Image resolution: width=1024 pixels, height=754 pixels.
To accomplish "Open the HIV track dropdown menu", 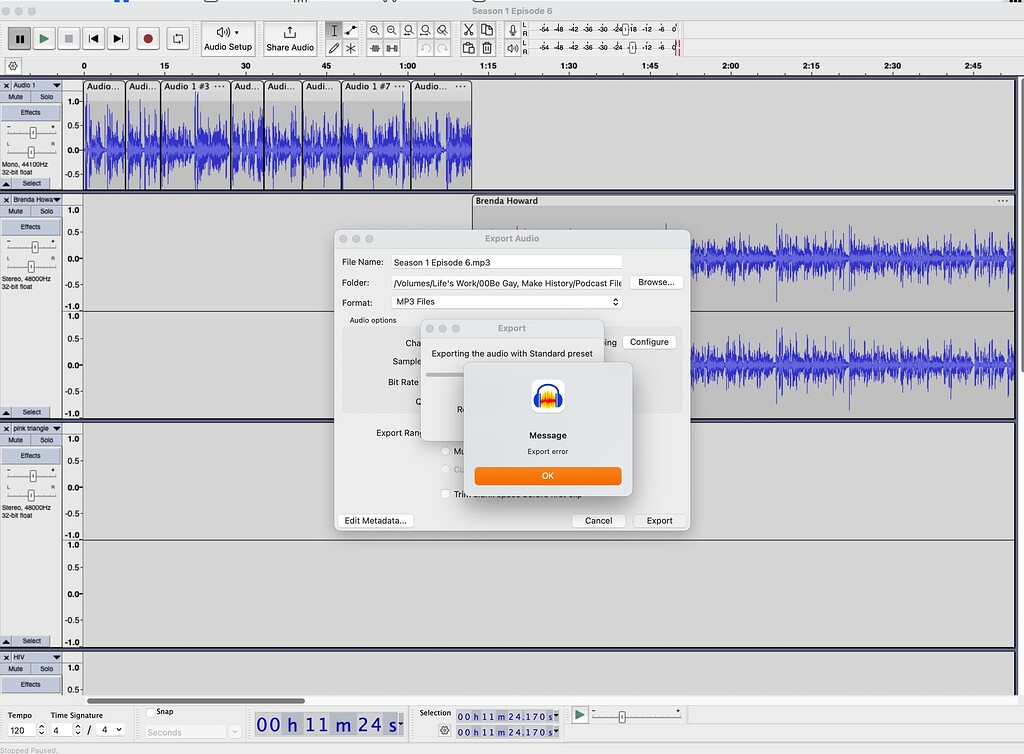I will coord(55,659).
